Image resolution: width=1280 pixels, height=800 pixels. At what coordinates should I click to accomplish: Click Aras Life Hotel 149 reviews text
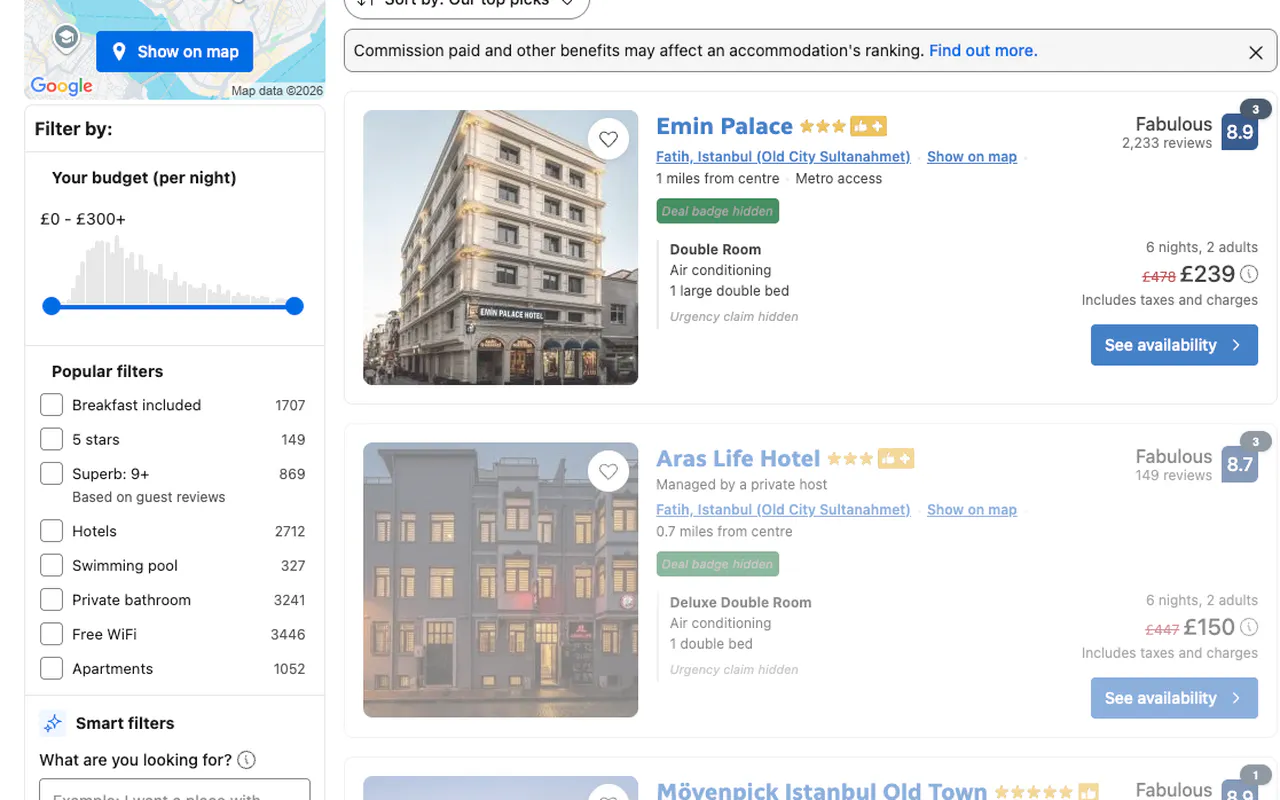[x=1174, y=475]
